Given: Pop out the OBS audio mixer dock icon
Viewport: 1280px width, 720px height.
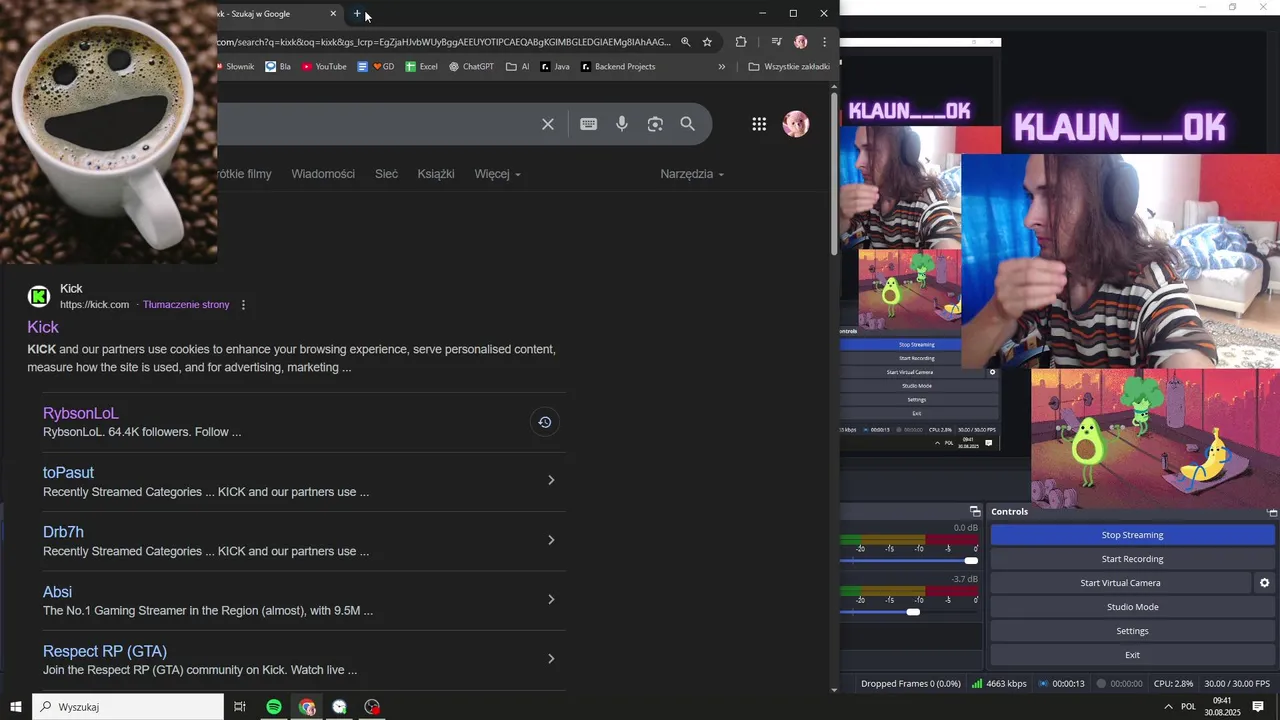Looking at the screenshot, I should coord(975,512).
